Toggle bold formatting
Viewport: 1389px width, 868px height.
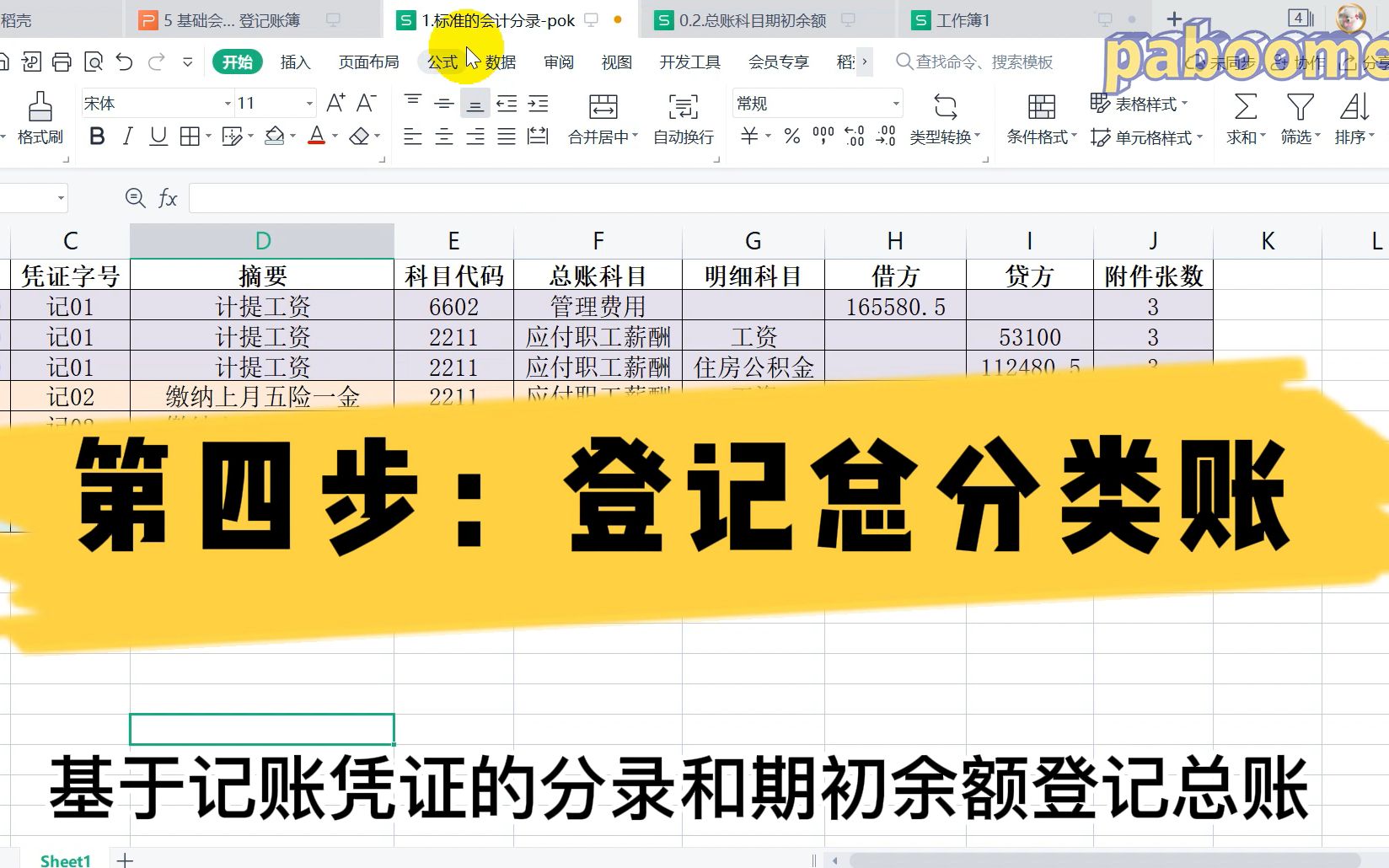click(x=97, y=137)
